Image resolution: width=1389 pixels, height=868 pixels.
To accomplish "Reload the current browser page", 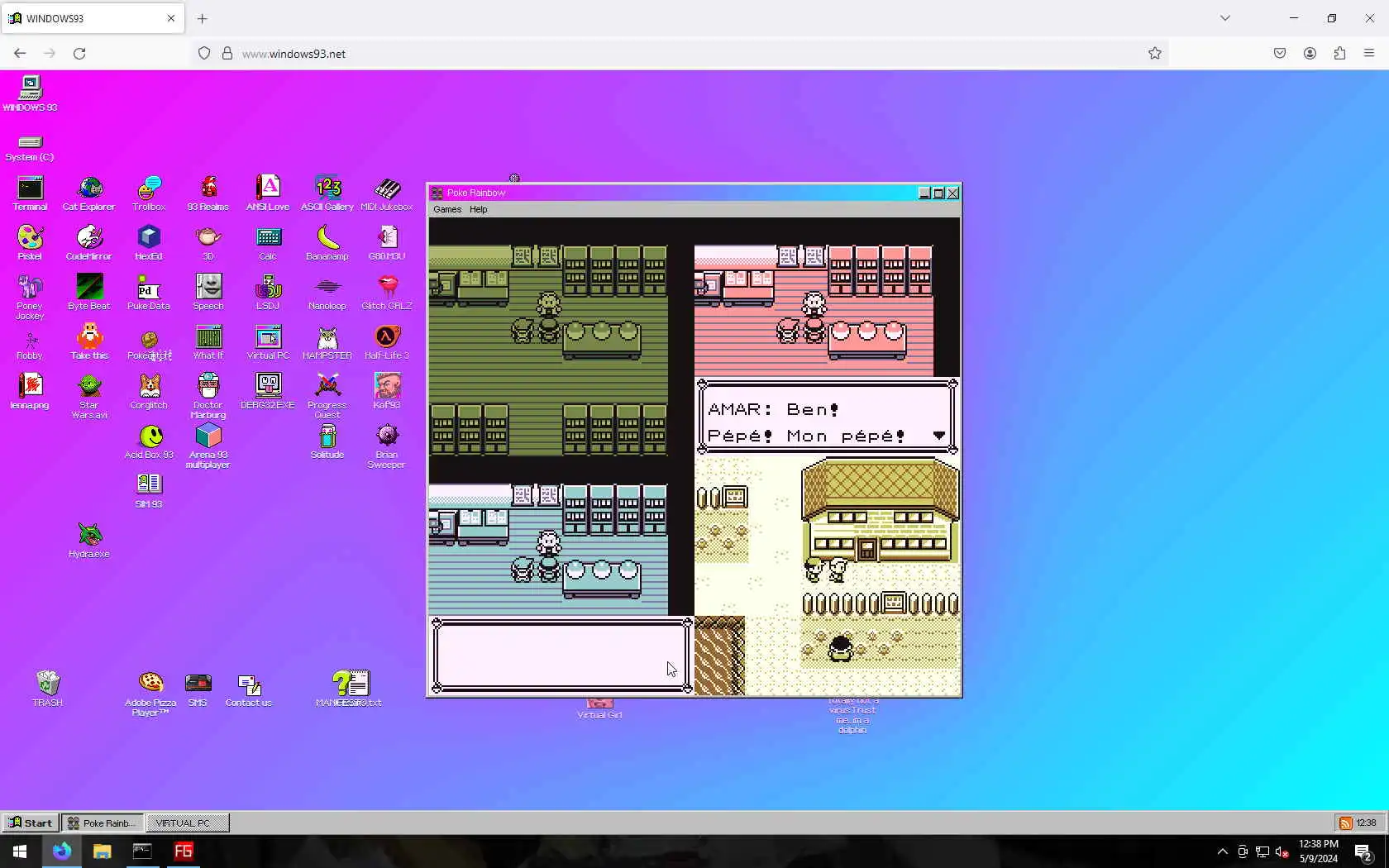I will (x=79, y=54).
